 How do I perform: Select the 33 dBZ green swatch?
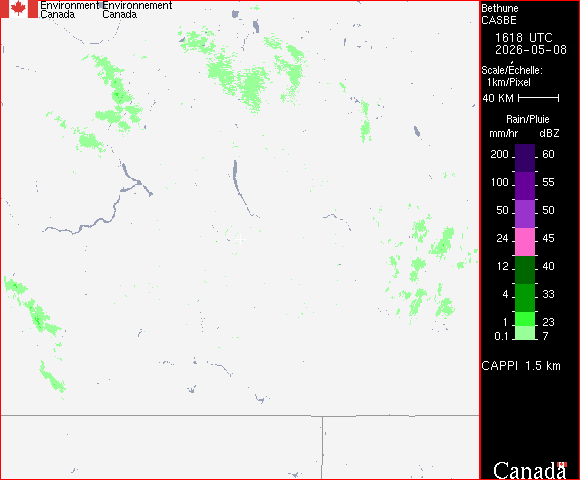click(525, 298)
